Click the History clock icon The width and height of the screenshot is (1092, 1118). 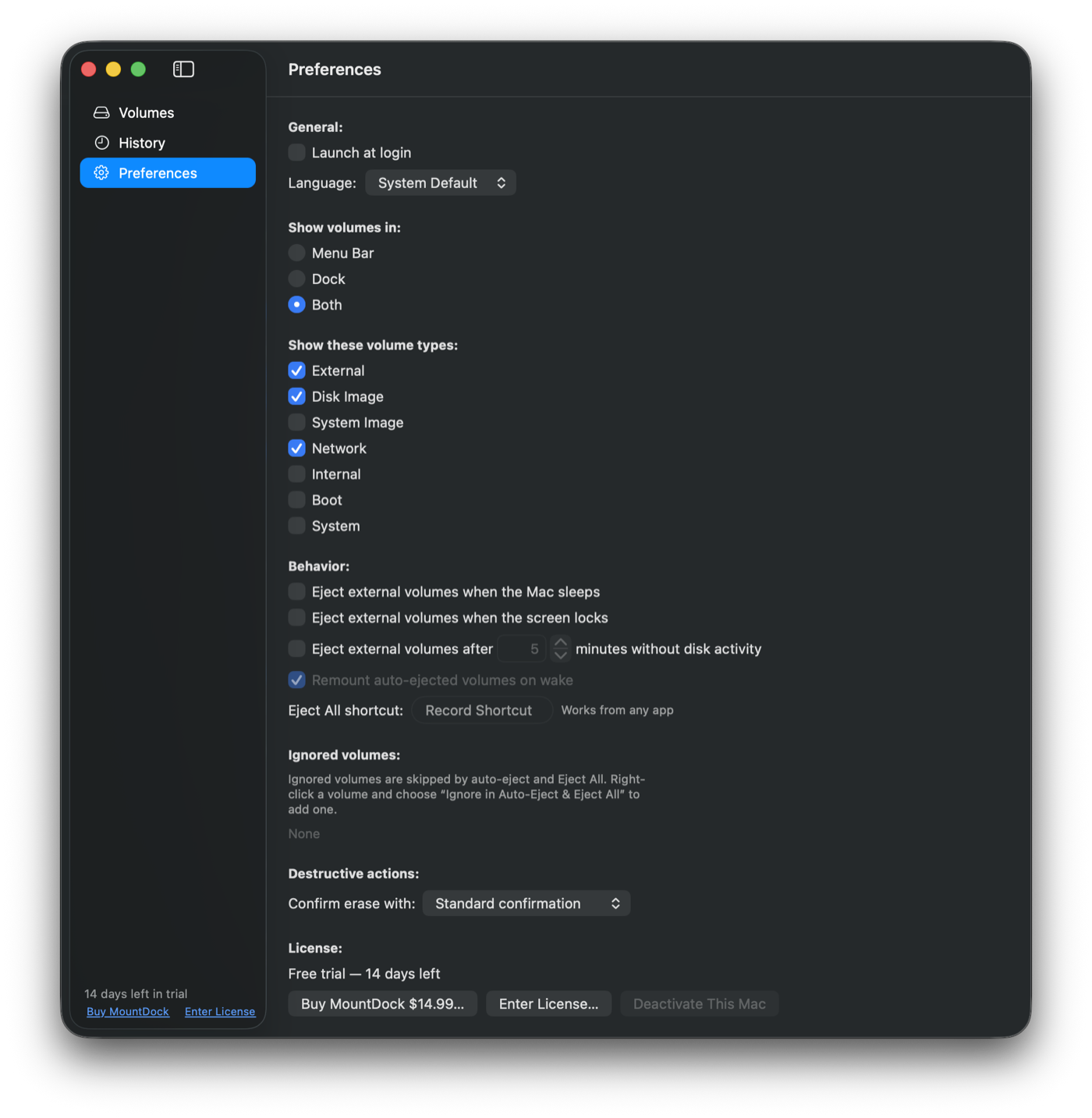click(x=101, y=143)
